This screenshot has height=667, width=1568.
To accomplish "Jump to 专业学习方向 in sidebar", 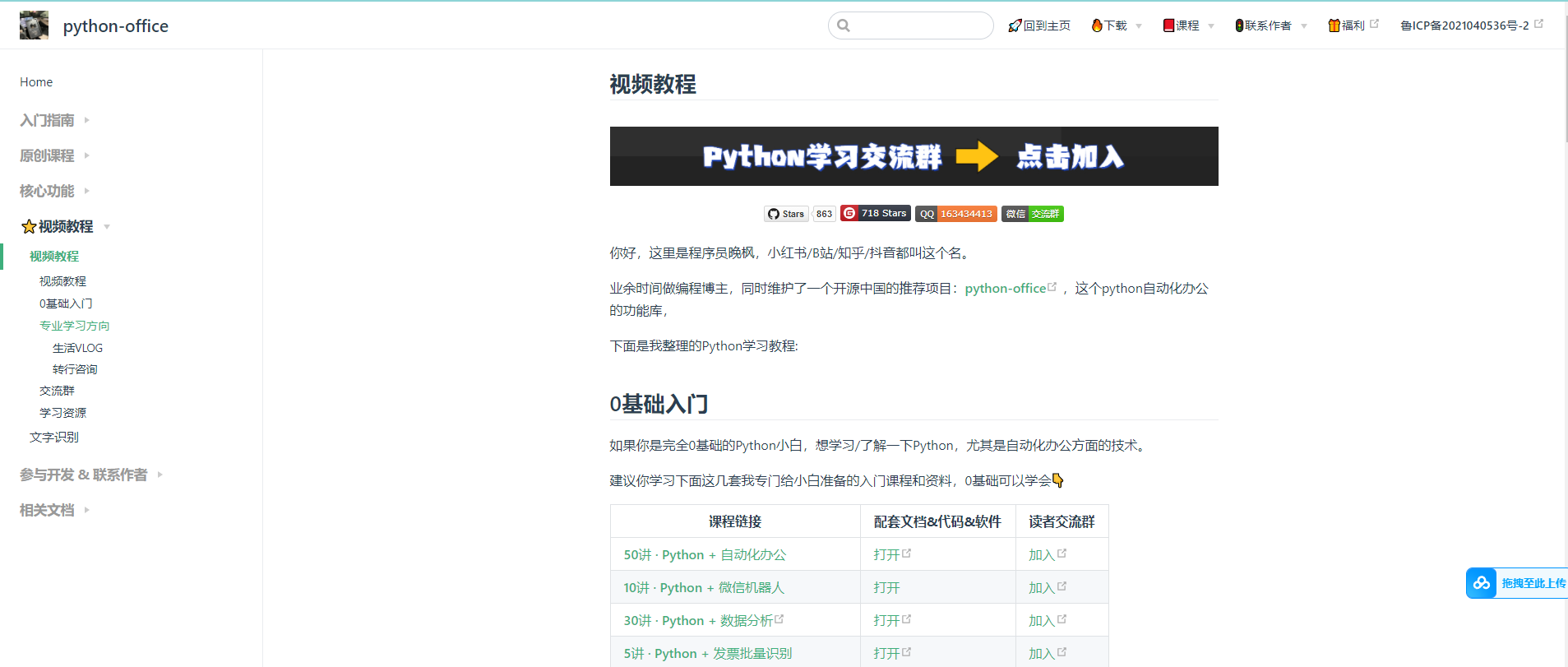I will coord(74,326).
